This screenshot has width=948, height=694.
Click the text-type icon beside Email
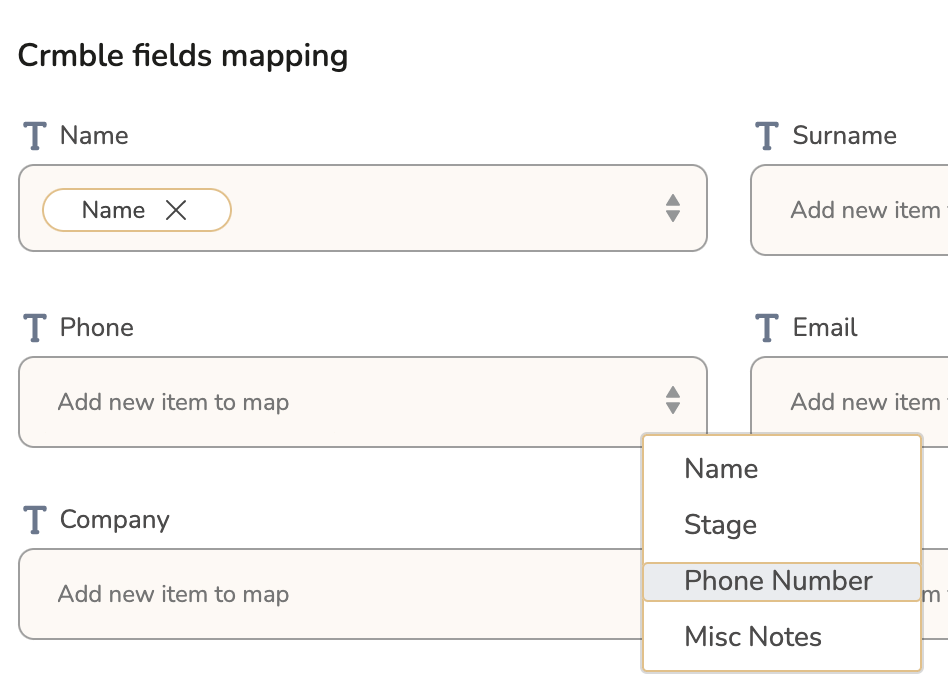(x=767, y=328)
